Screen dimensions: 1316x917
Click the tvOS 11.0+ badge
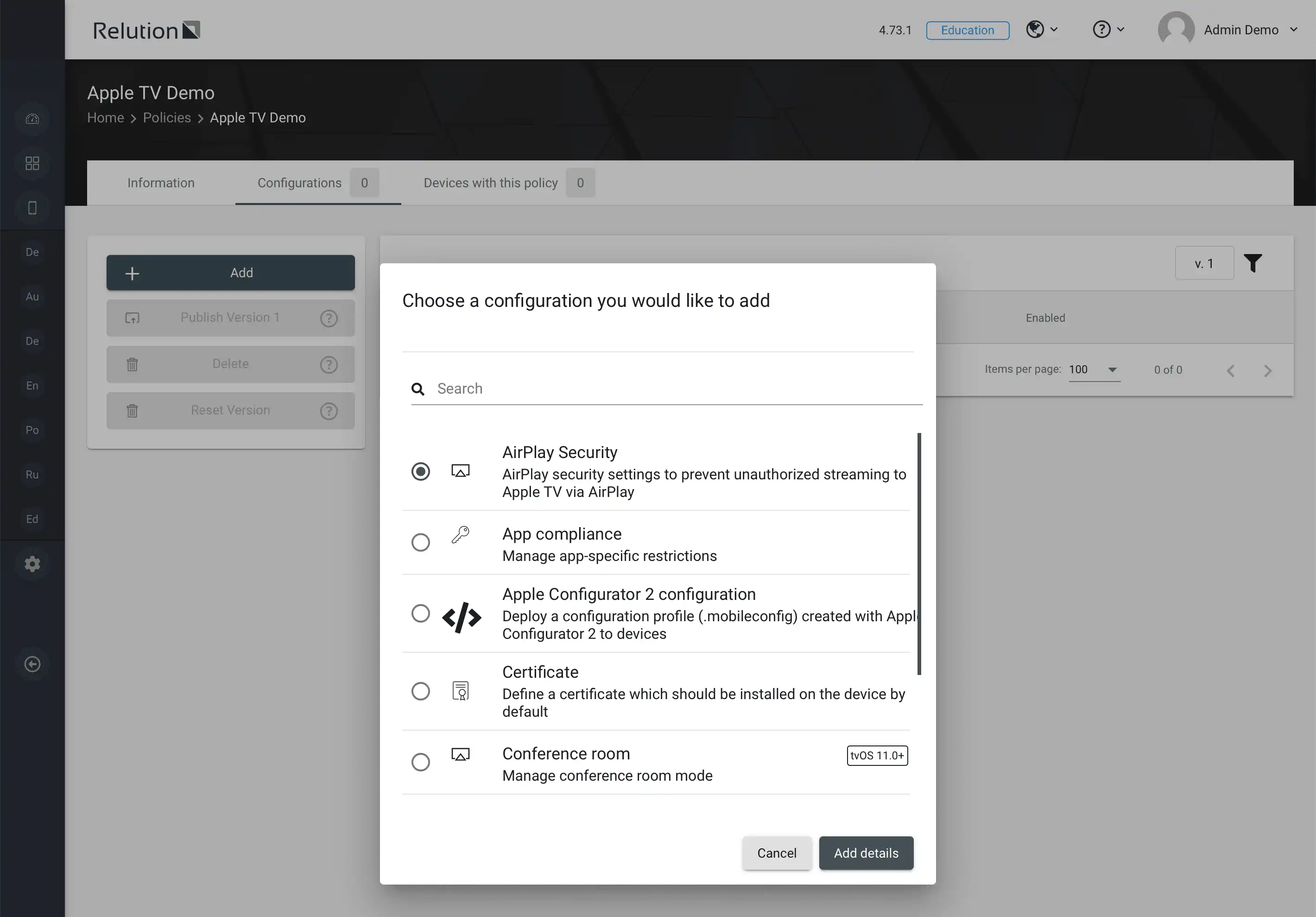[877, 755]
